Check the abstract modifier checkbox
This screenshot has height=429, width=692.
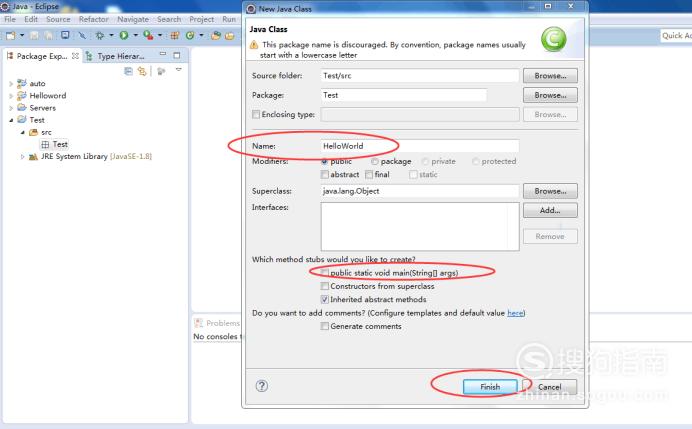tap(325, 175)
